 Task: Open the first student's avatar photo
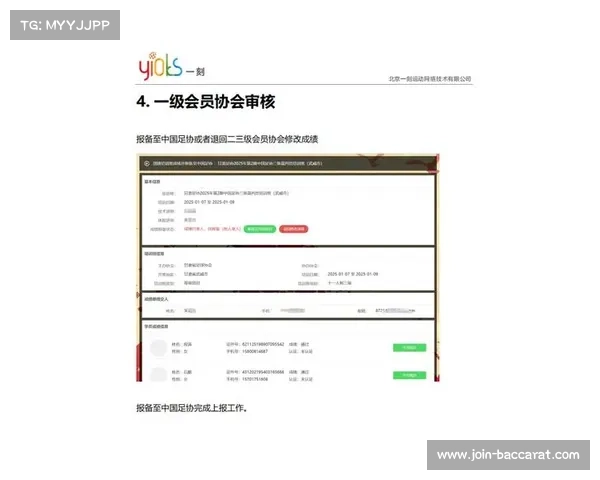(158, 348)
